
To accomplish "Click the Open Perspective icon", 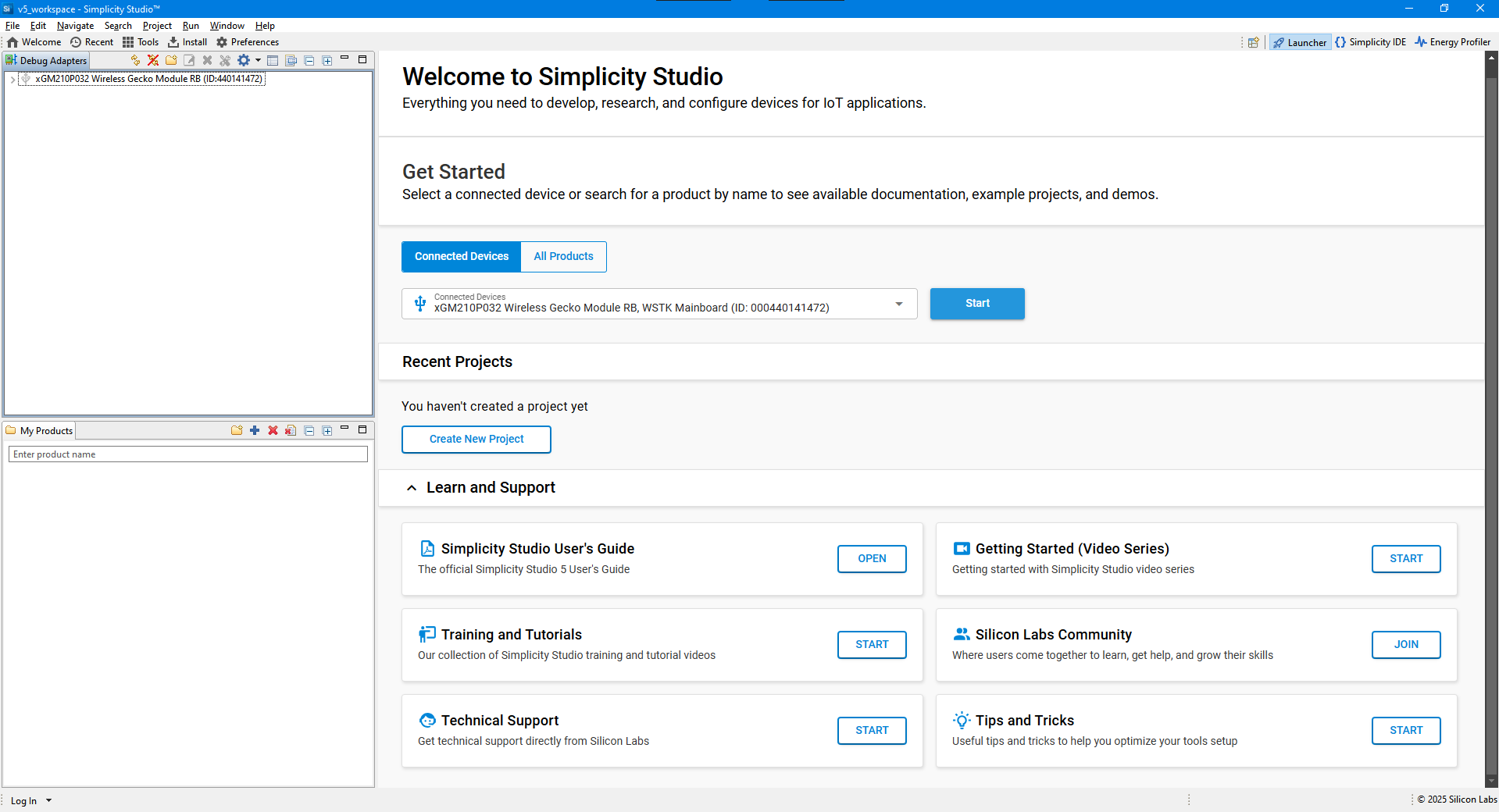I will coord(1254,42).
